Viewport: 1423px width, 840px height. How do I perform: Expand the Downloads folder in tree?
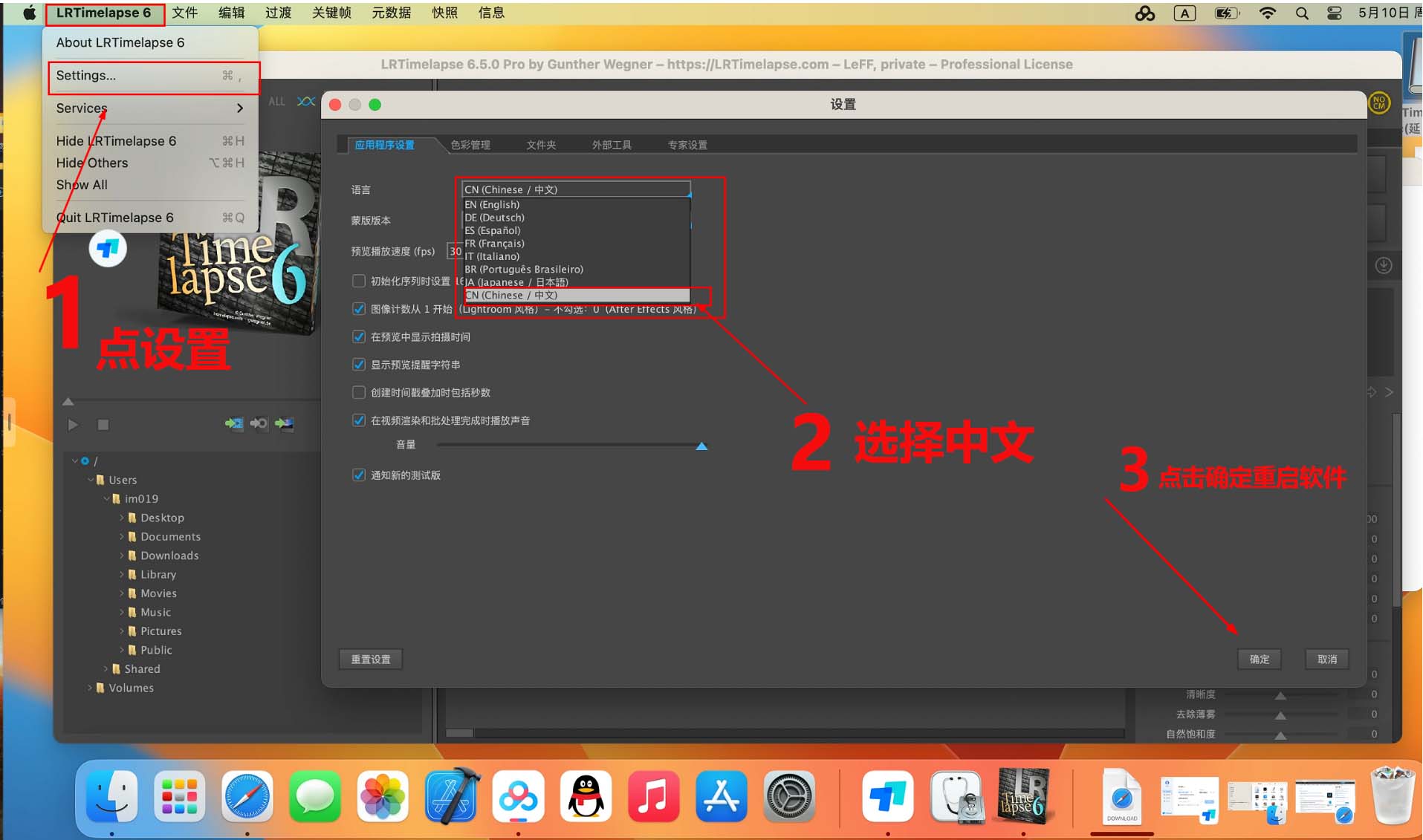[122, 556]
